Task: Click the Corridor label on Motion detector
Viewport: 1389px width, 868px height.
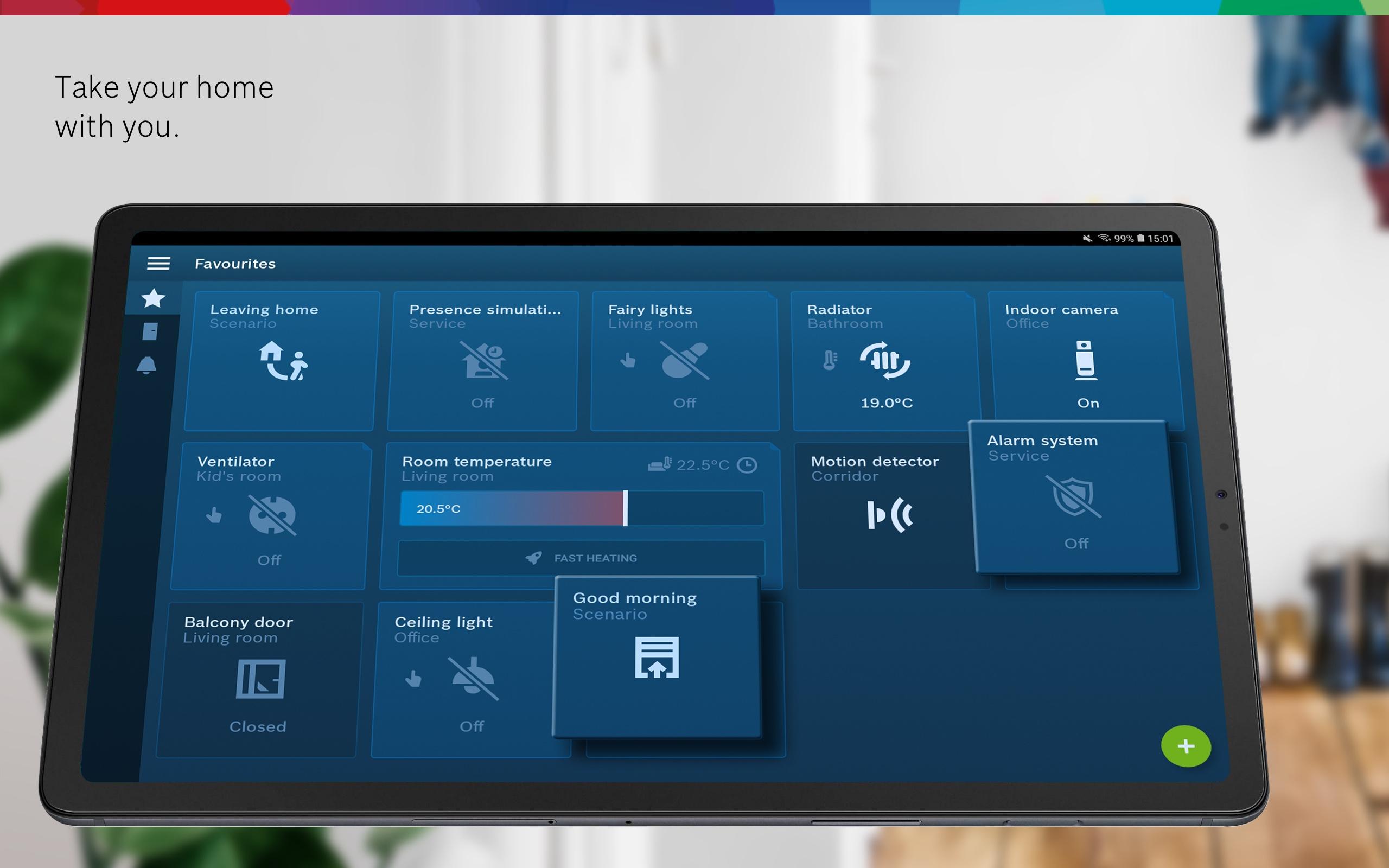Action: 844,476
